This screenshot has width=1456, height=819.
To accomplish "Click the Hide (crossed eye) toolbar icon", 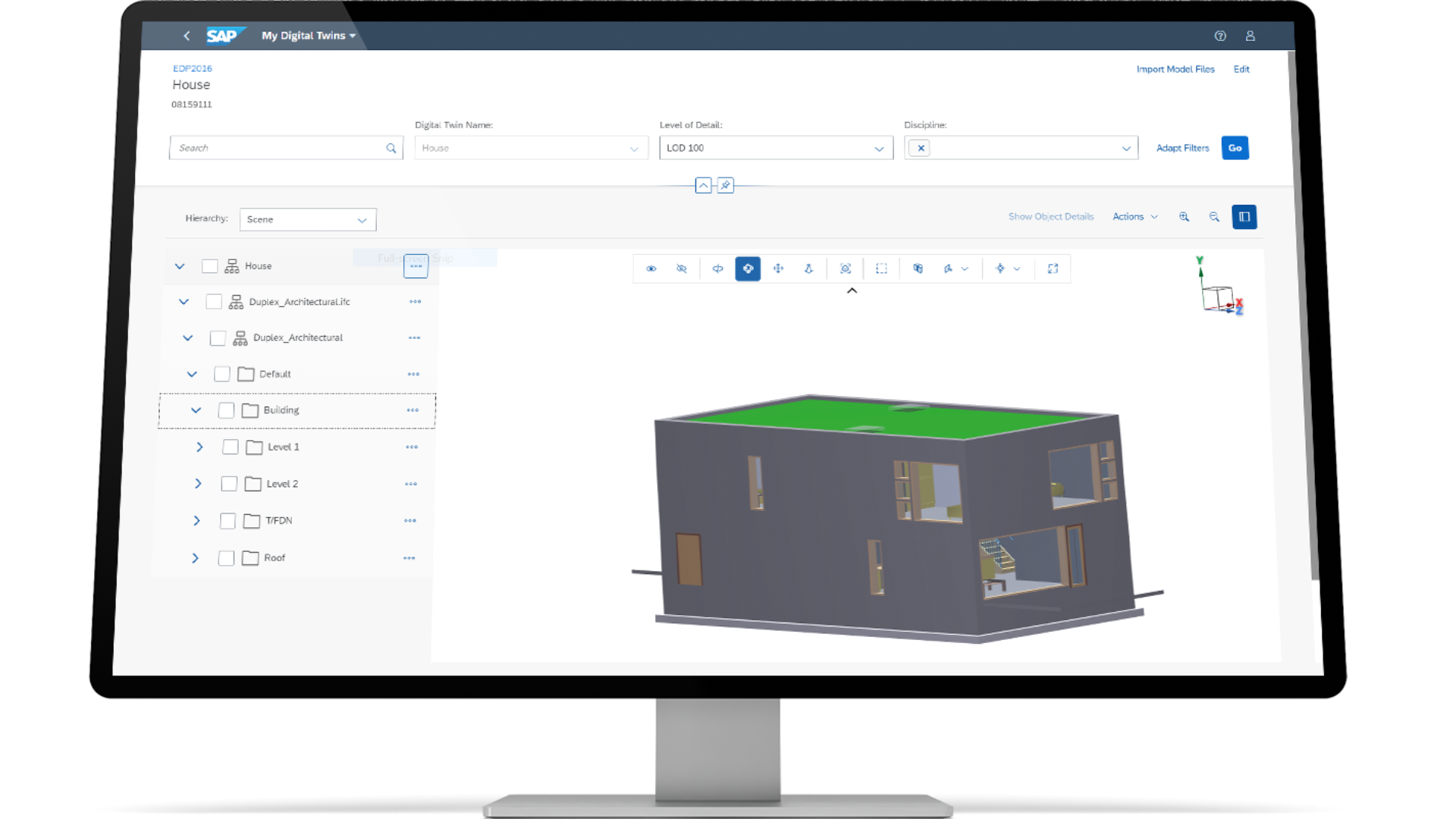I will tap(681, 268).
